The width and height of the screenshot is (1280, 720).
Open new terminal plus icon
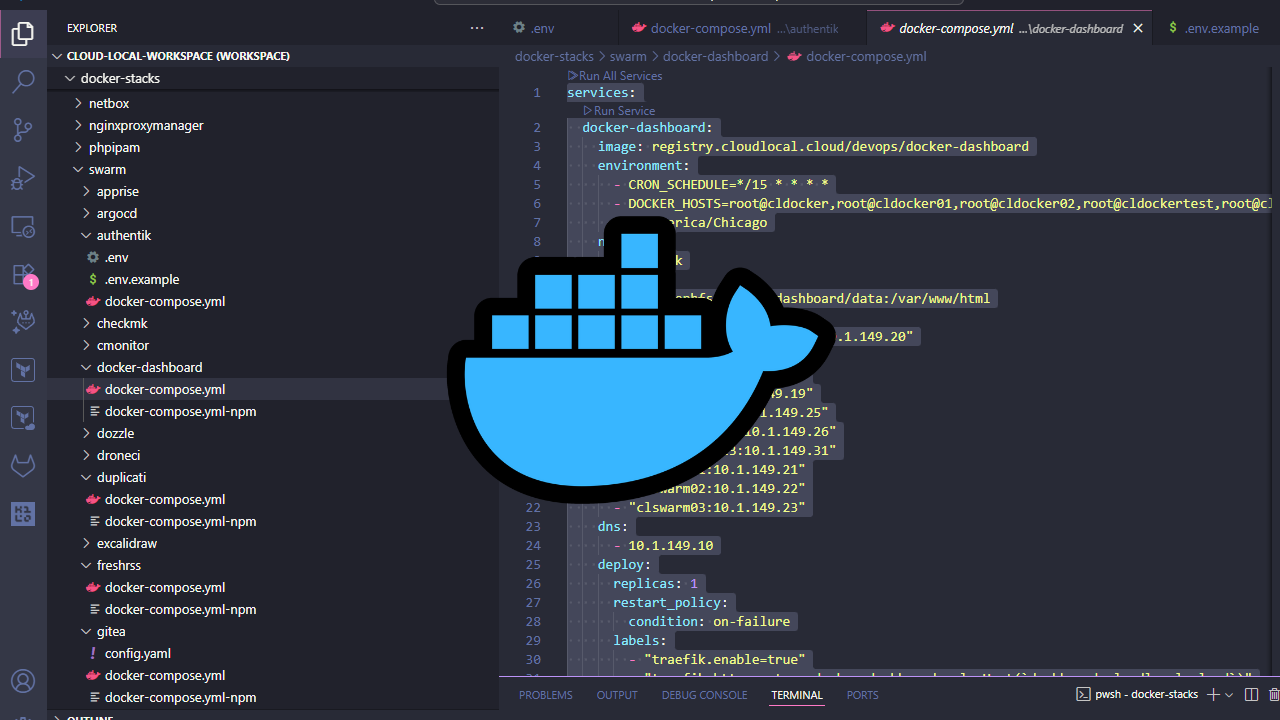[1213, 694]
